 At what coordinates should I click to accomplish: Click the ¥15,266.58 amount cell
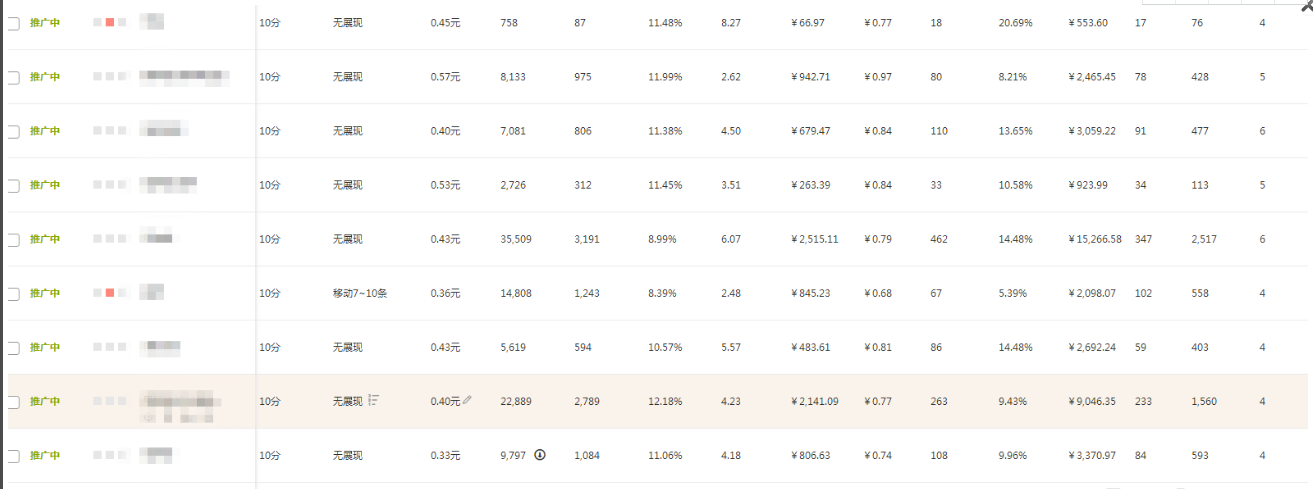[1095, 239]
